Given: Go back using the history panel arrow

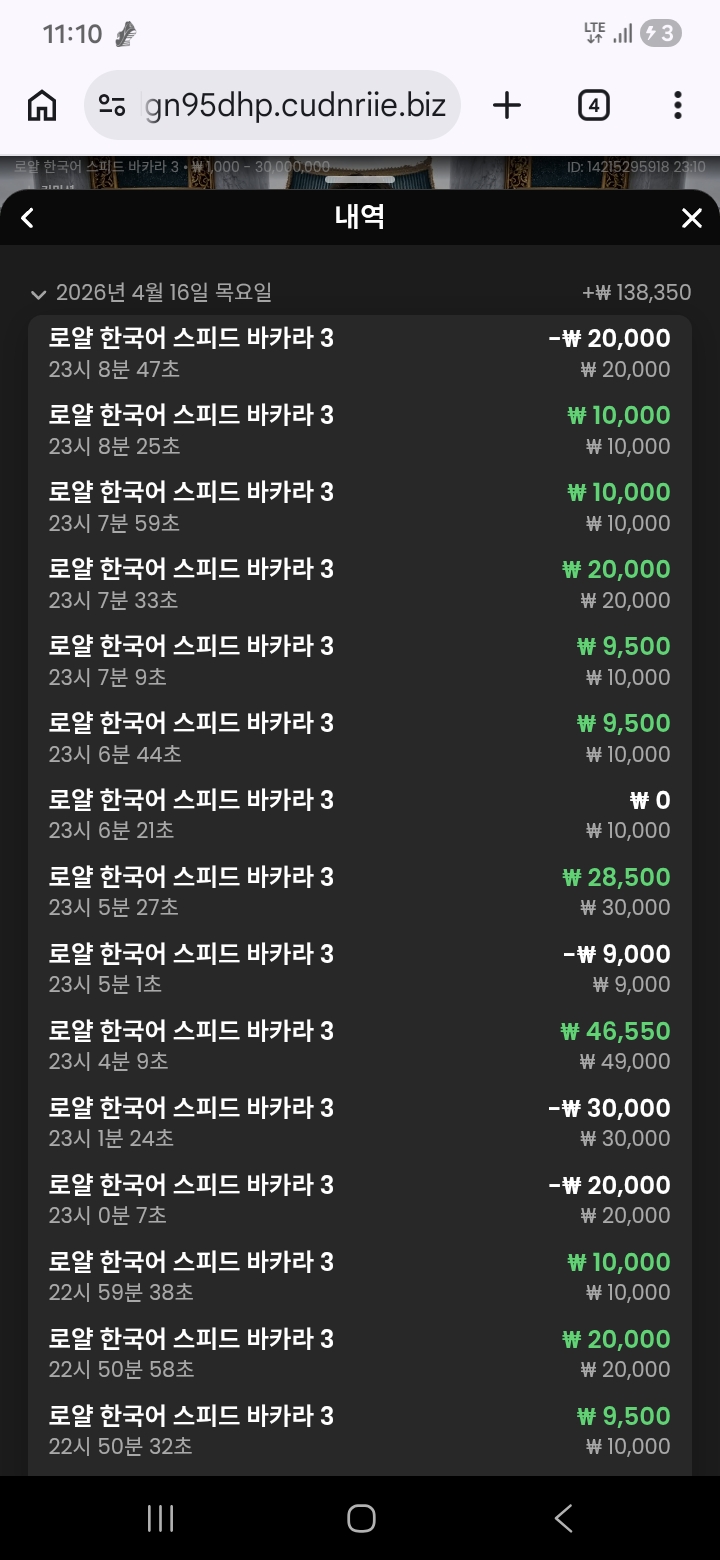Looking at the screenshot, I should coord(28,218).
